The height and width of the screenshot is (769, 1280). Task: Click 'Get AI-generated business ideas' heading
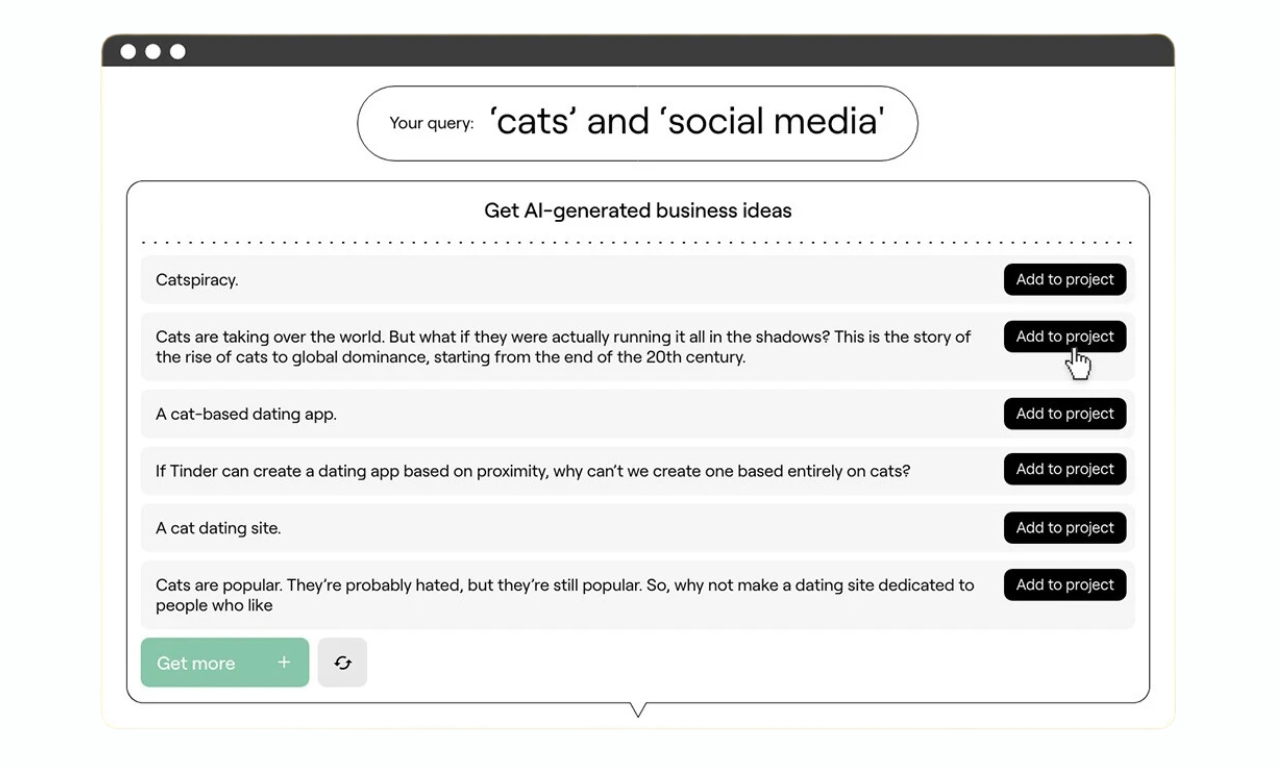(638, 211)
